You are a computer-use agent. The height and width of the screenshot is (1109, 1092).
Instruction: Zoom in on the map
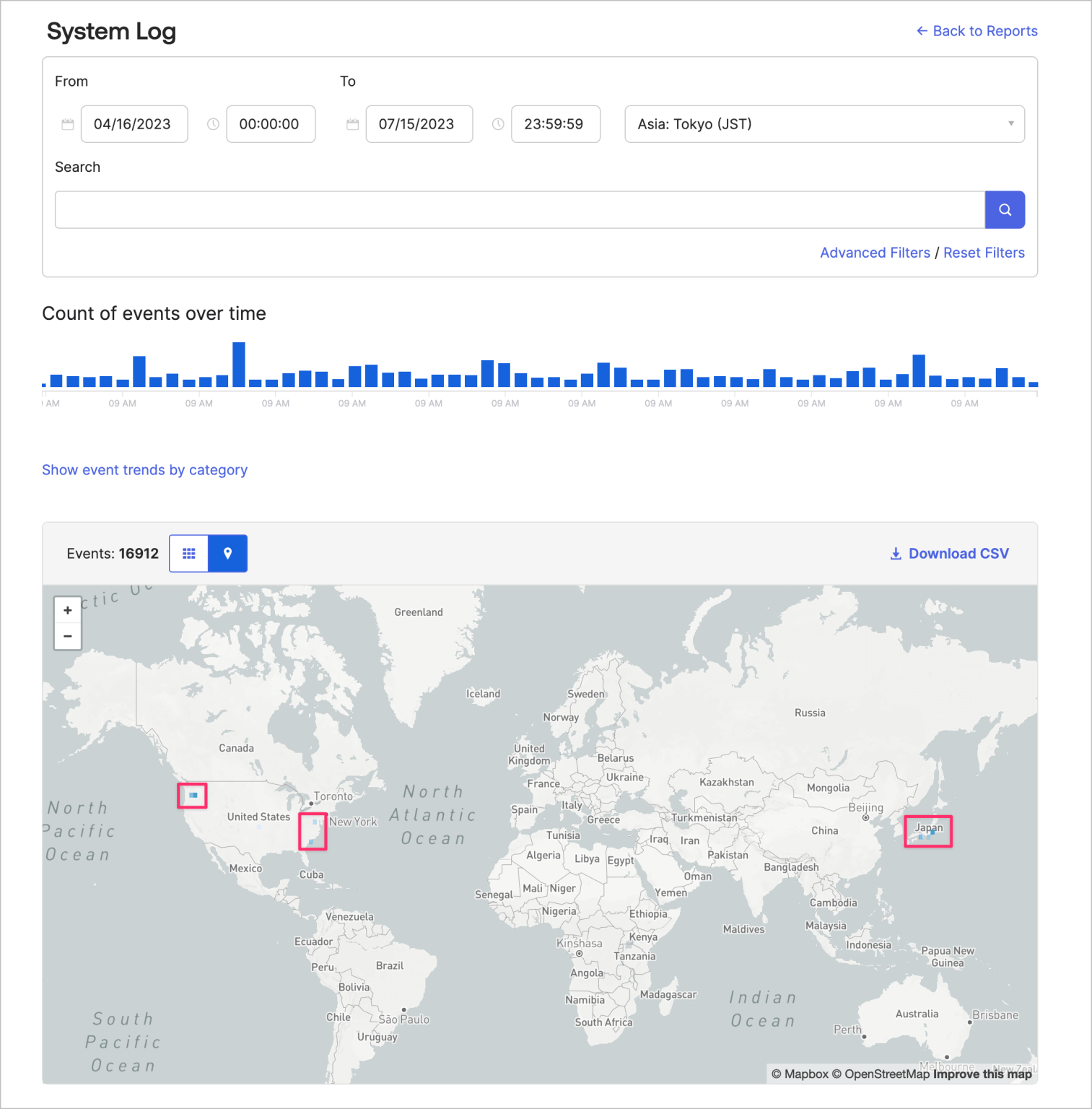click(67, 610)
